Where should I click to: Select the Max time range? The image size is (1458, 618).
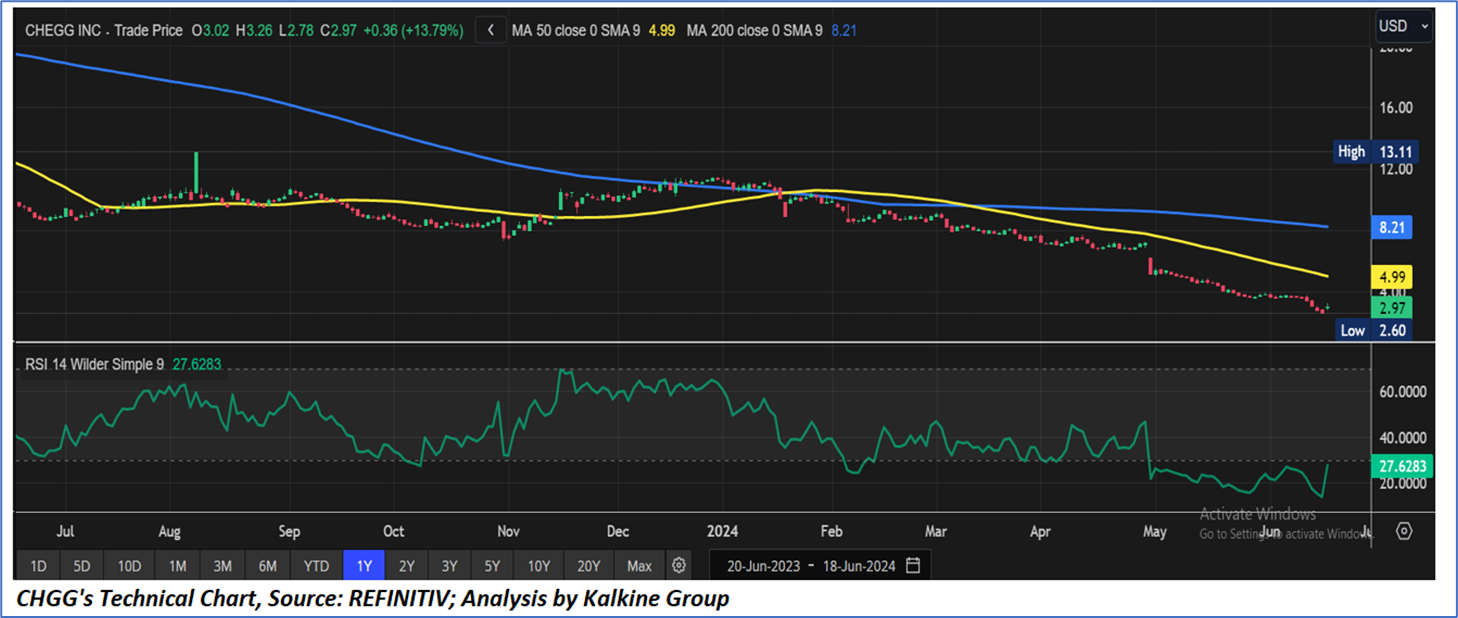point(639,566)
